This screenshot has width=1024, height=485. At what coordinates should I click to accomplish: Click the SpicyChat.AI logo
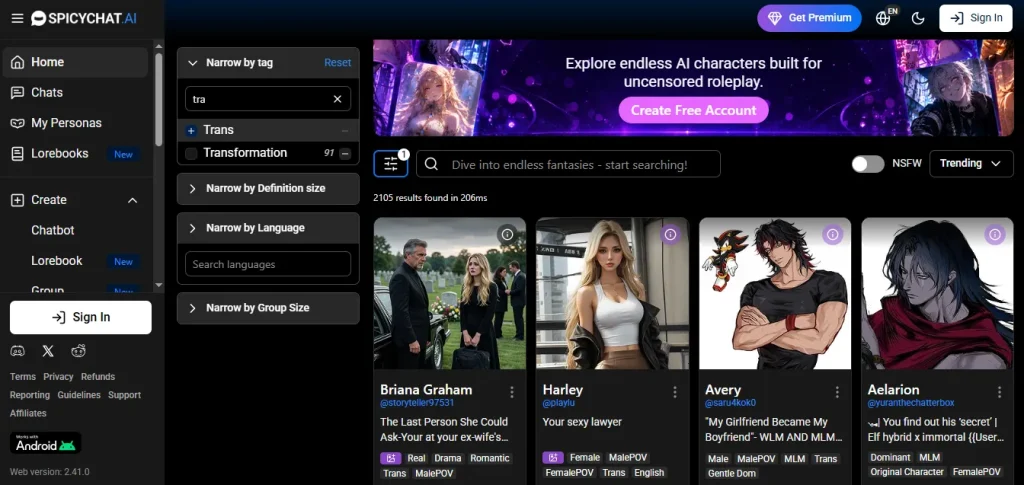point(84,18)
